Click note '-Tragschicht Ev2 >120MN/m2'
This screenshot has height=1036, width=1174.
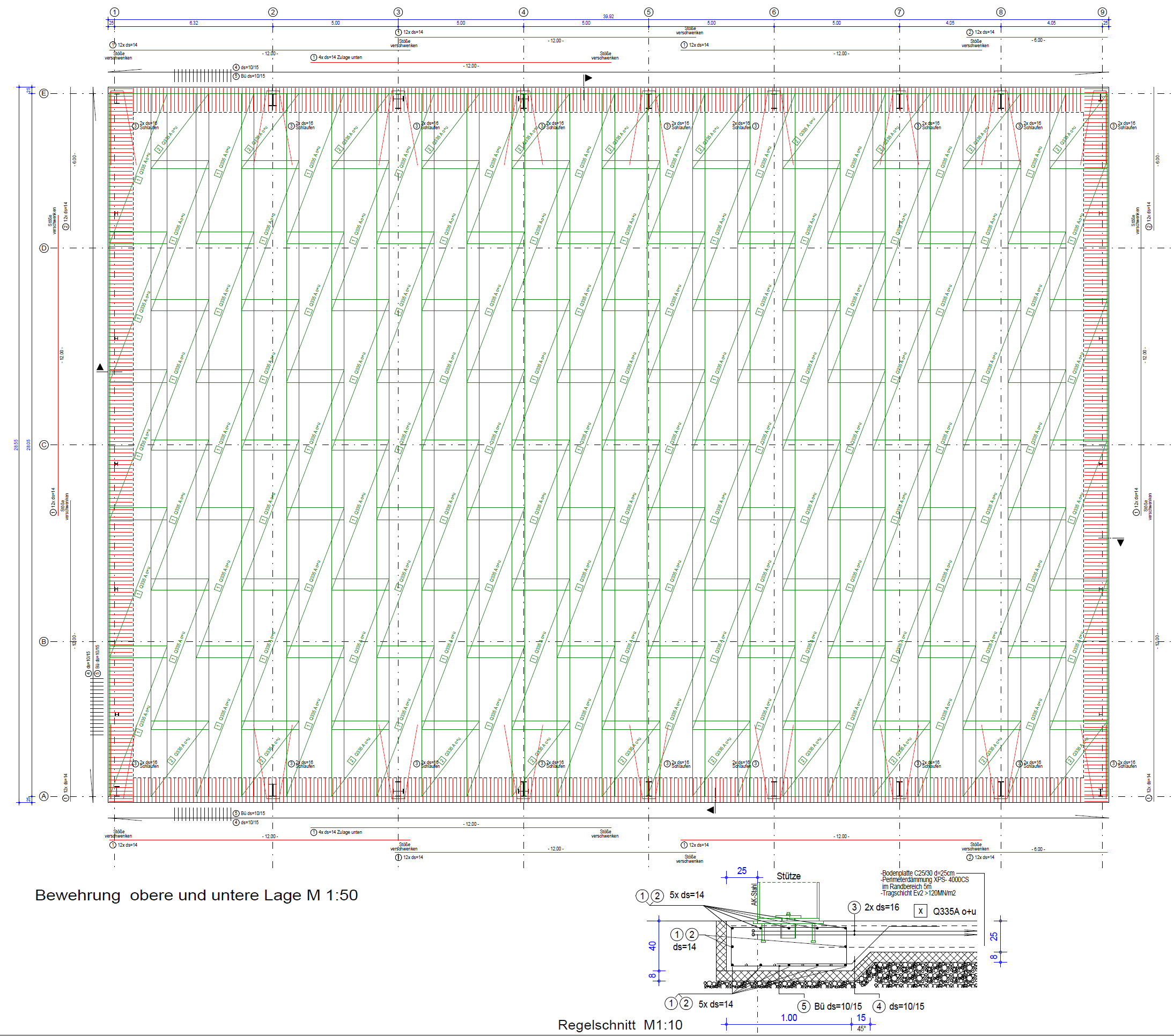pos(918,893)
